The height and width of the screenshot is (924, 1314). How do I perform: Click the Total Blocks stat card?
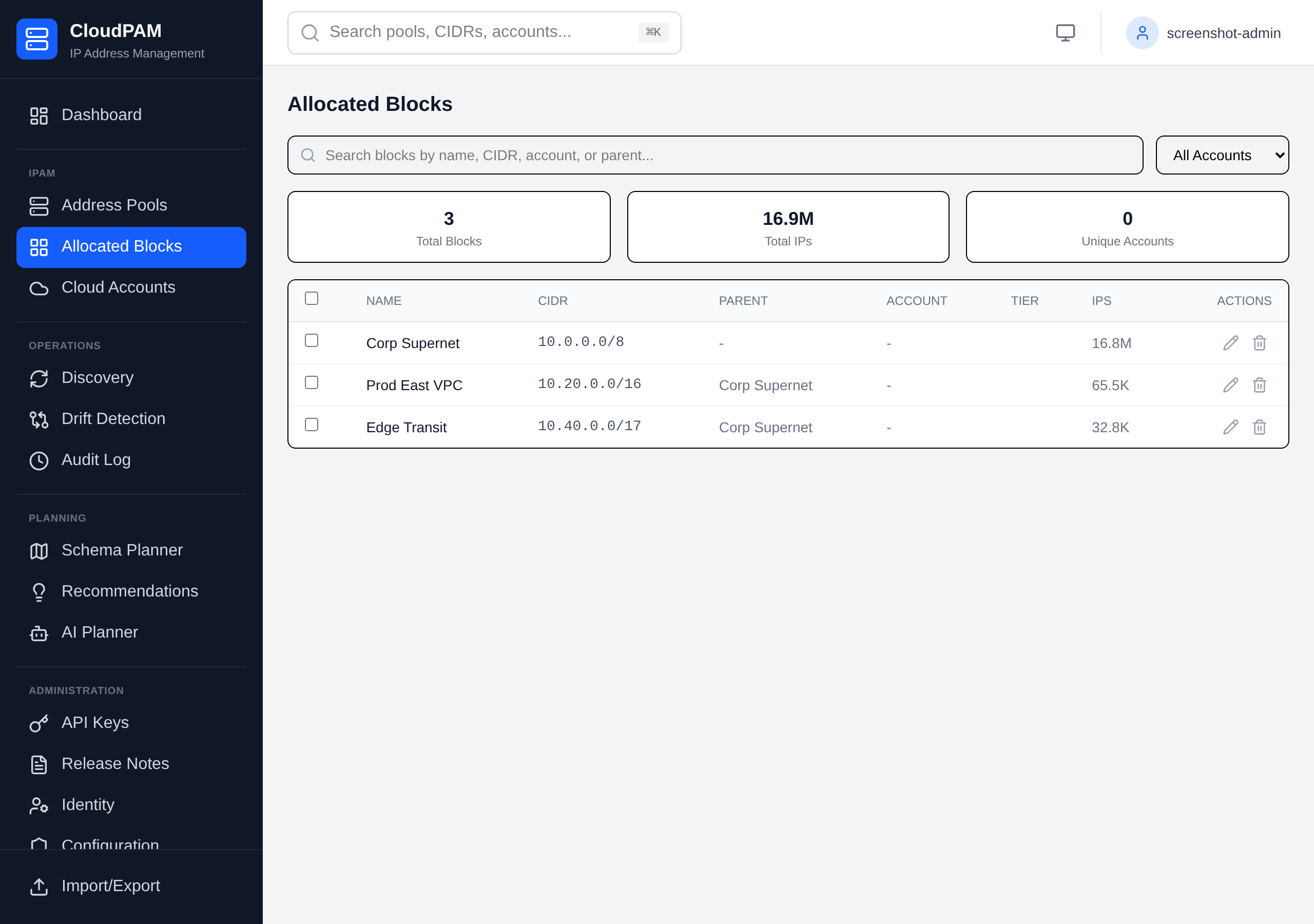click(449, 227)
